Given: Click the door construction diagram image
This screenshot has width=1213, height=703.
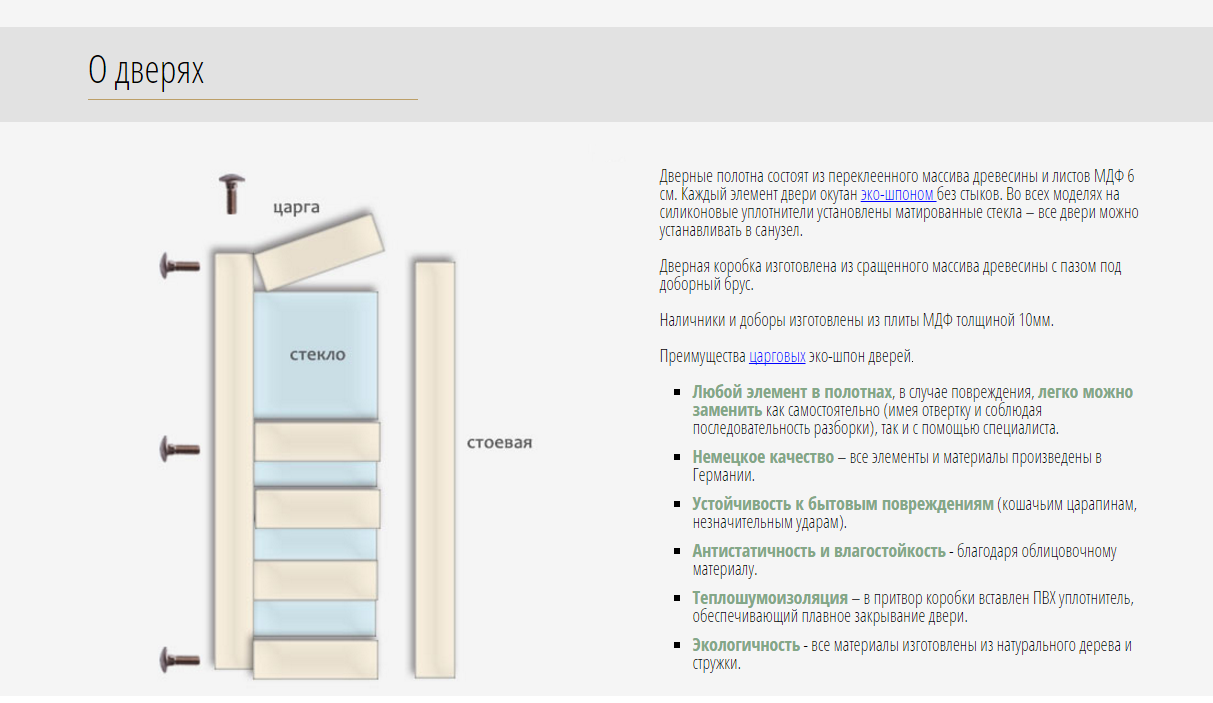Looking at the screenshot, I should coord(347,428).
